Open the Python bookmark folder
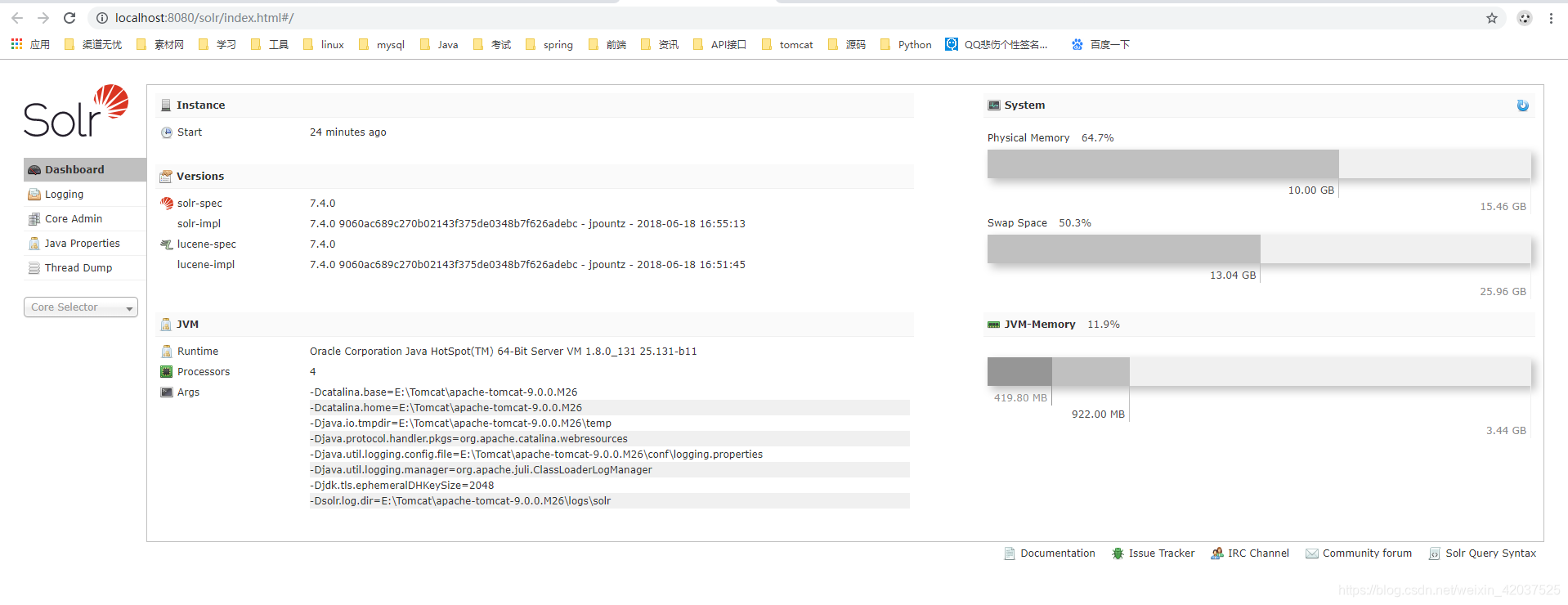1568x605 pixels. [907, 44]
